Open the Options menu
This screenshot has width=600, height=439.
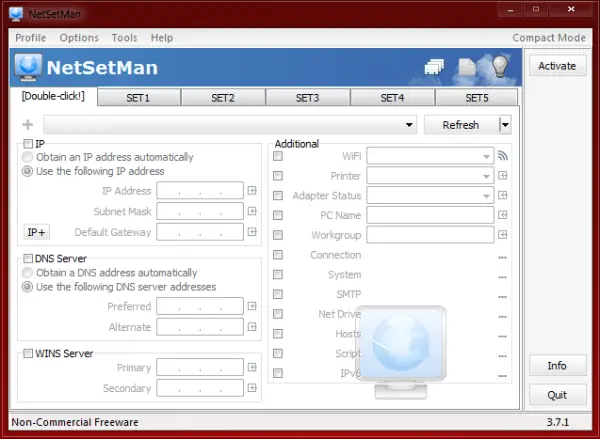[x=79, y=38]
